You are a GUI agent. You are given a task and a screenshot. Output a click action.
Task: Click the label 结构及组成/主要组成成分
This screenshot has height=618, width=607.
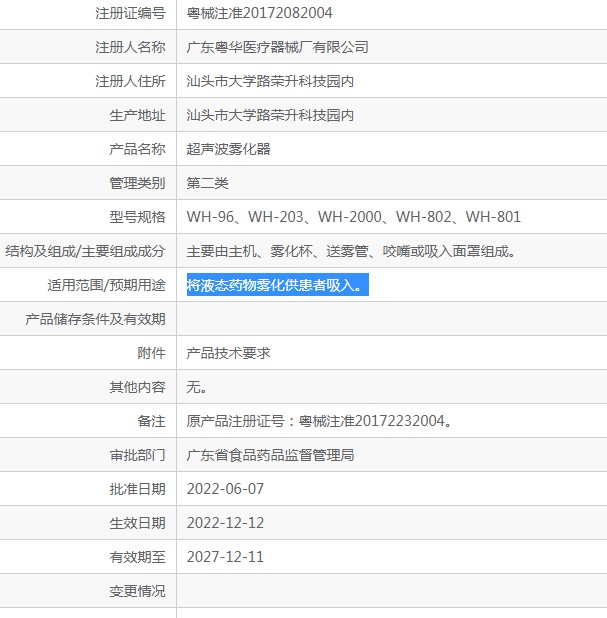click(x=85, y=251)
